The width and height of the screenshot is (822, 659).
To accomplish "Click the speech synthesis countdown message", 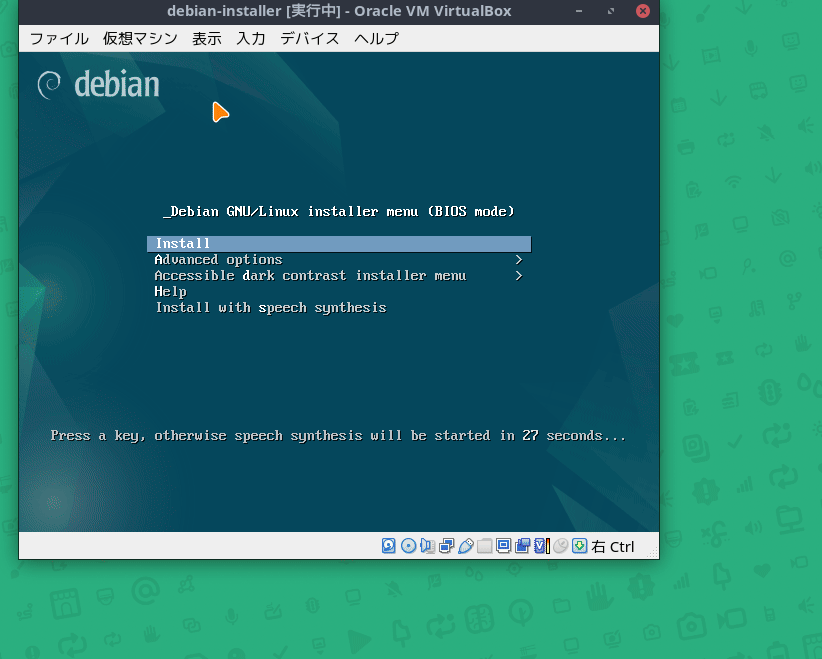I will 338,436.
